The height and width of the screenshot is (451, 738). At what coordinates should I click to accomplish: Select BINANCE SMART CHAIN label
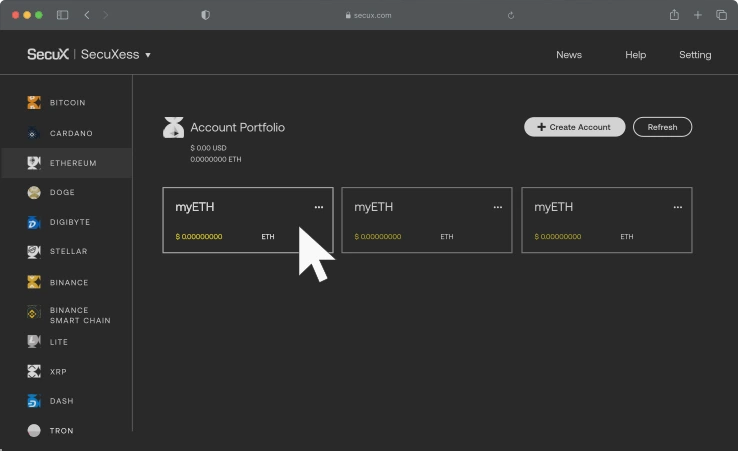[x=80, y=315]
